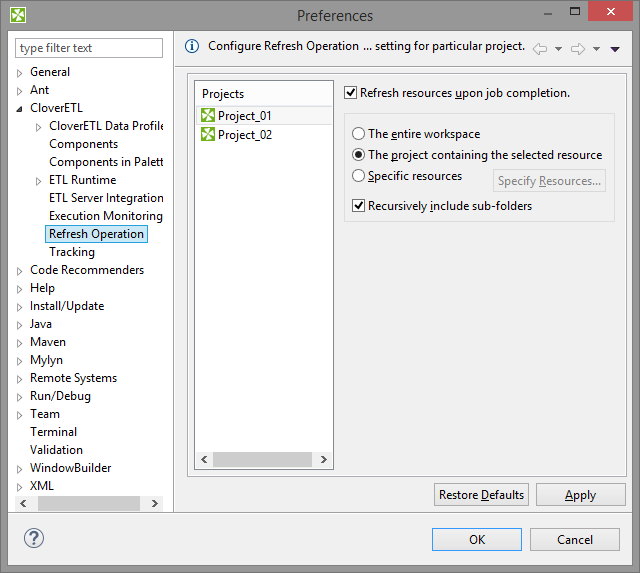640x573 pixels.
Task: Open the Tracking preference page
Action: click(x=72, y=252)
